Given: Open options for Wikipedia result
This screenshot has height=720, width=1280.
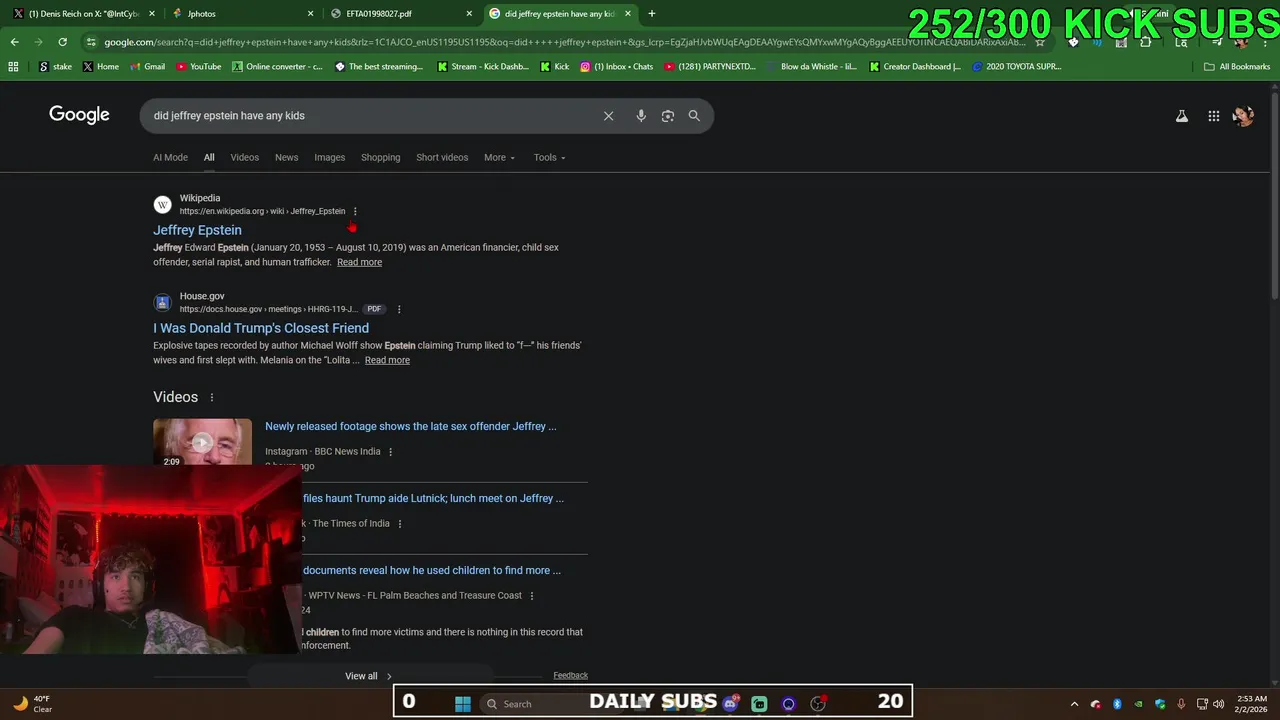Looking at the screenshot, I should [355, 211].
